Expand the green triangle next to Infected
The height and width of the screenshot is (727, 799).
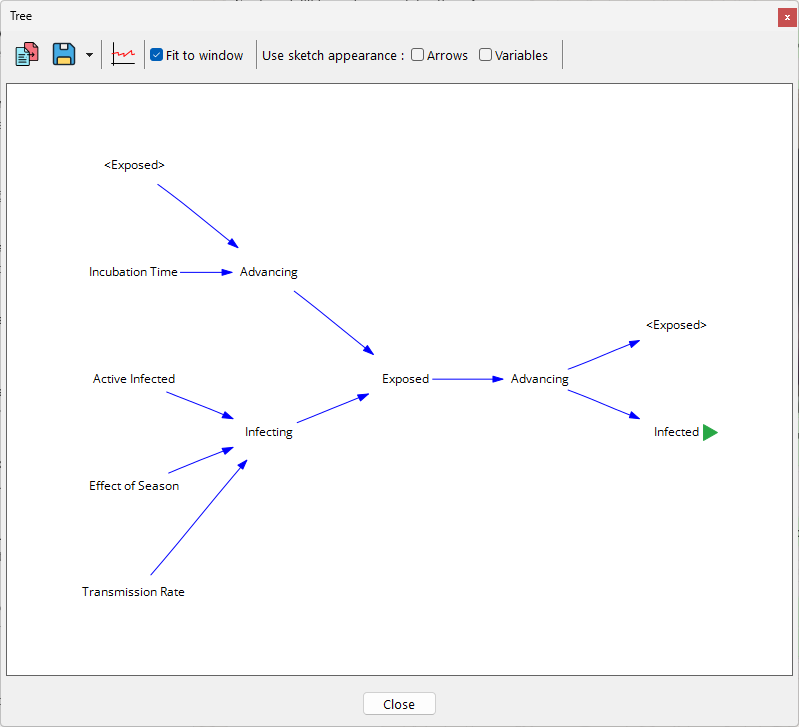tap(710, 432)
